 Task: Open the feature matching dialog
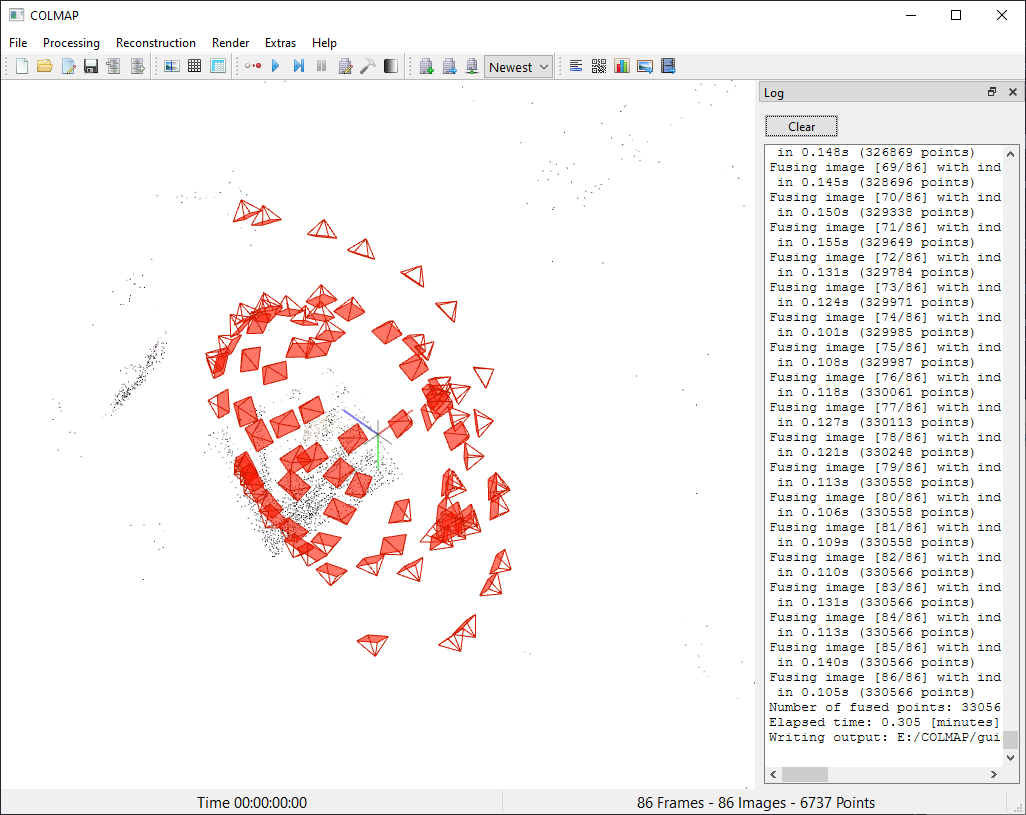[194, 65]
